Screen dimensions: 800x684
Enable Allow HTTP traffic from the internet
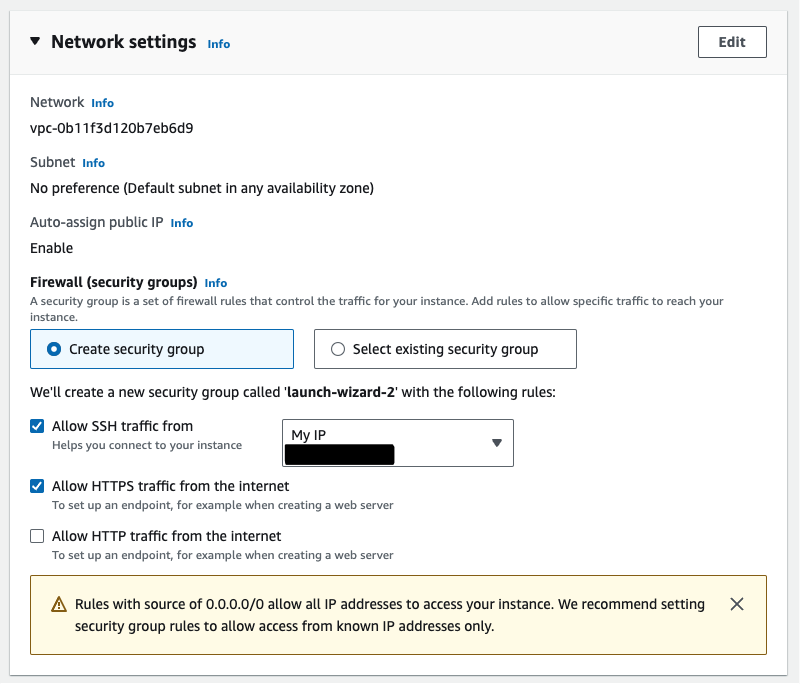click(37, 536)
